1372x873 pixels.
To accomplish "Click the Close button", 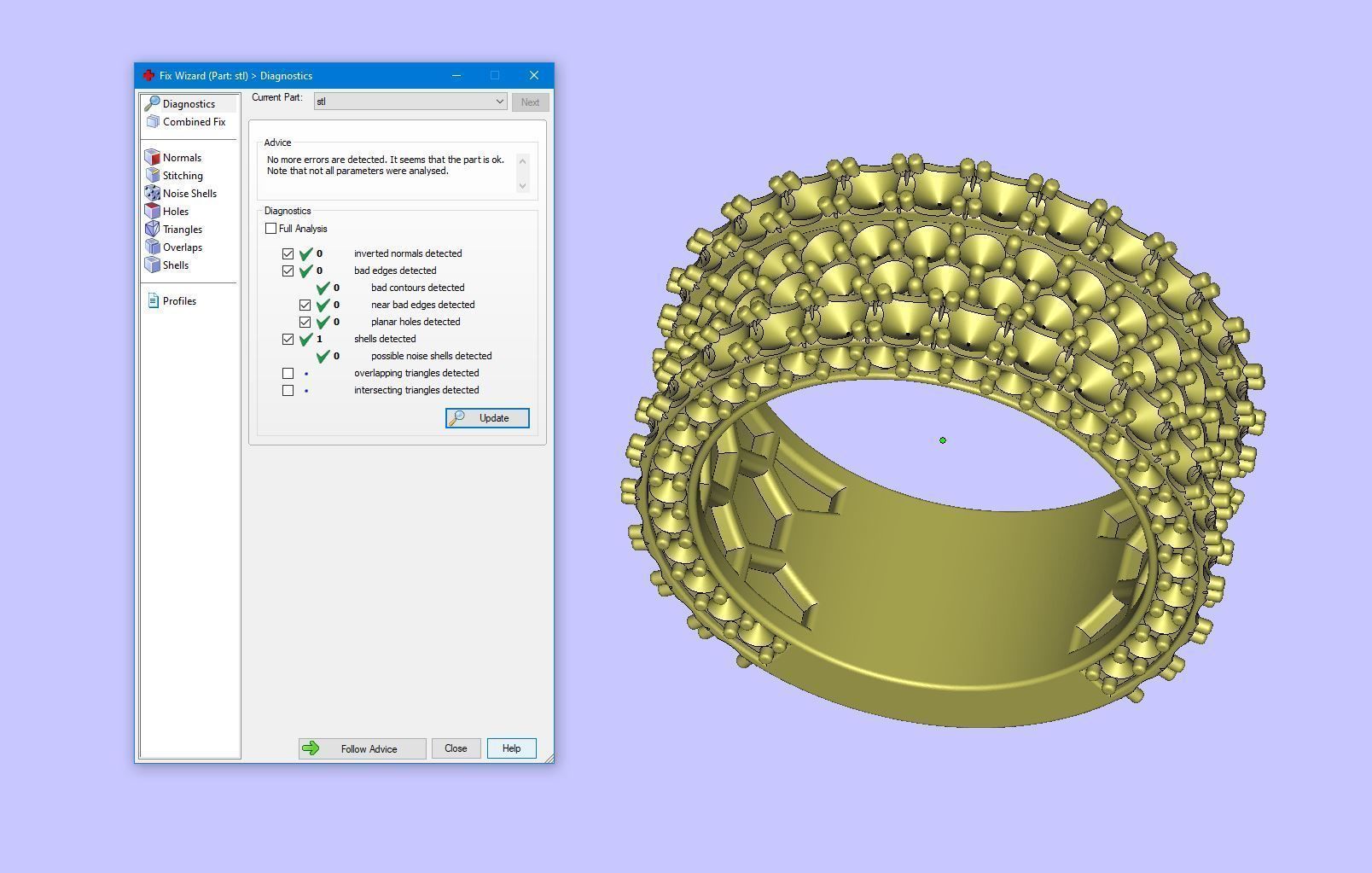I will (x=456, y=748).
